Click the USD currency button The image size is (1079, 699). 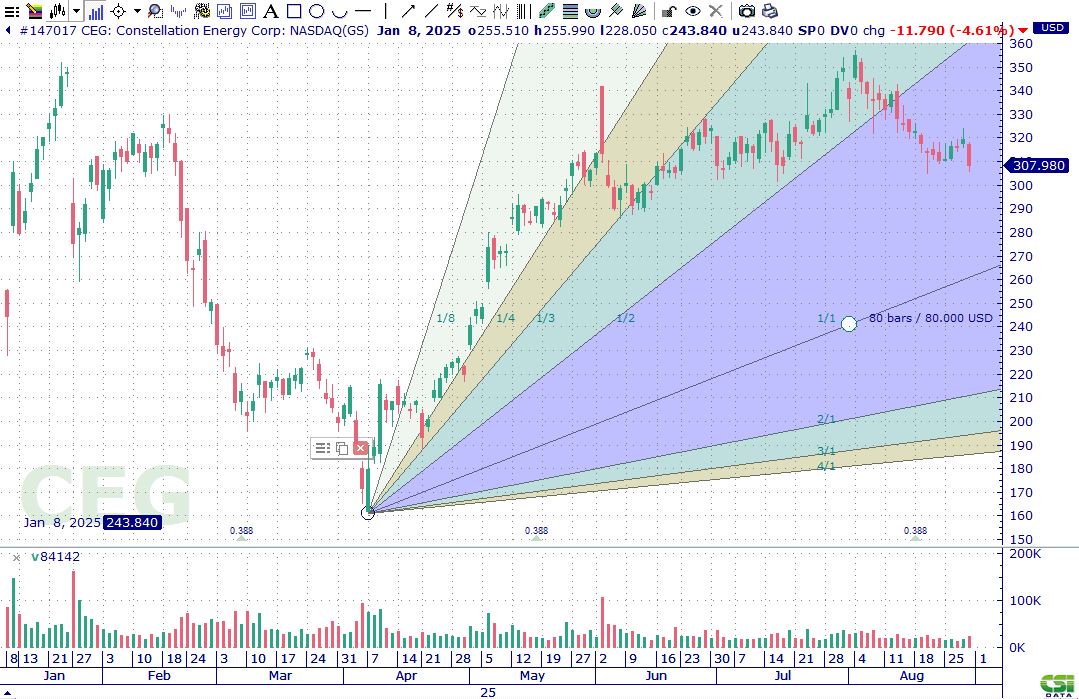(x=1052, y=28)
